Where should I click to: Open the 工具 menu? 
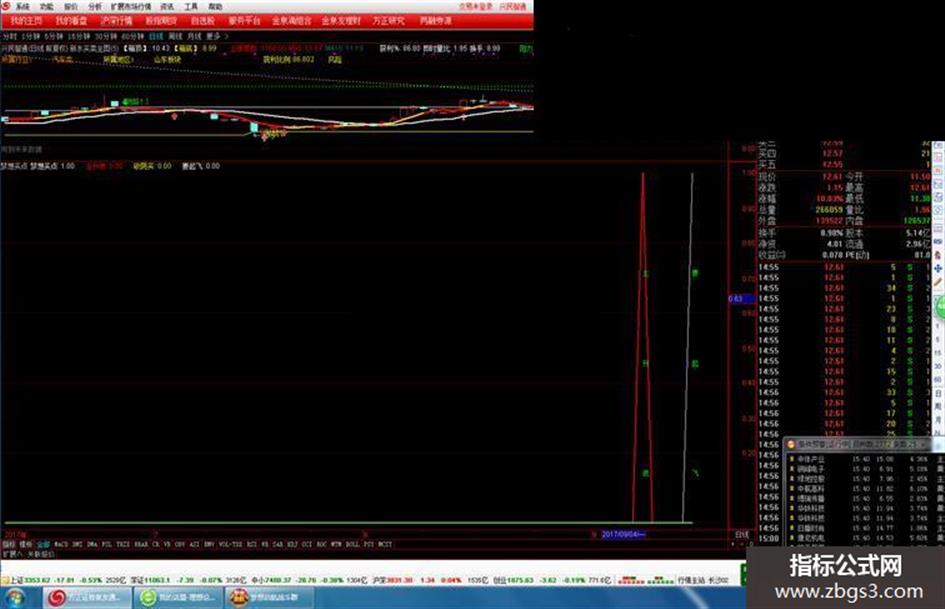[x=191, y=7]
